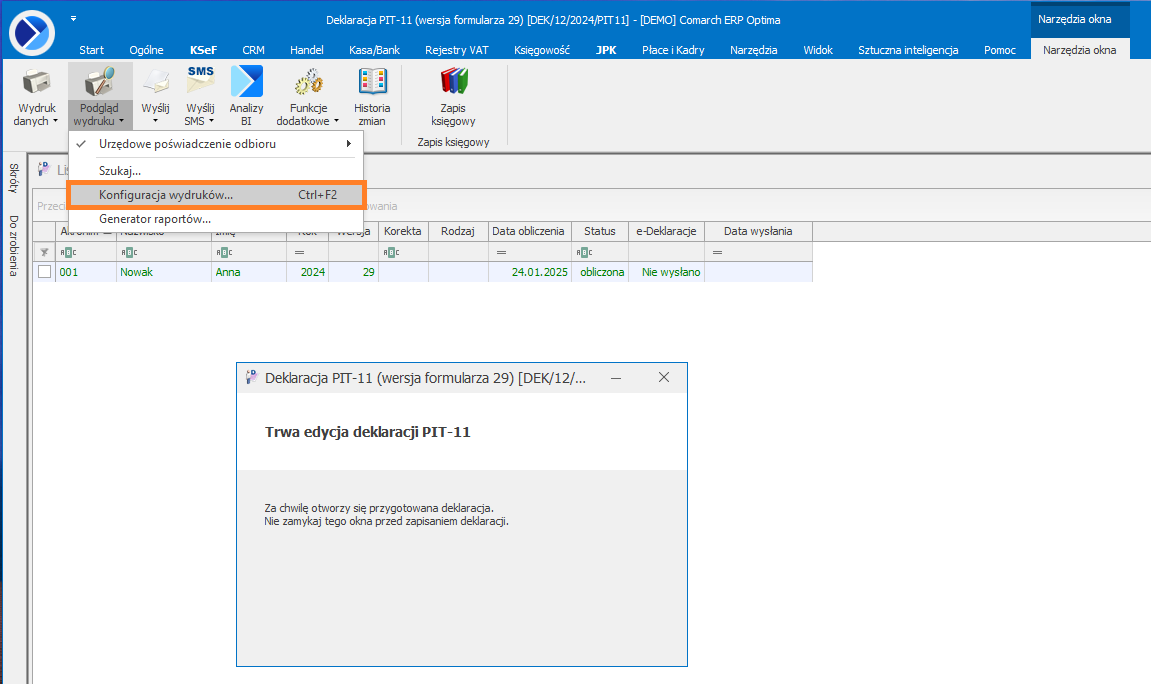This screenshot has width=1151, height=684.
Task: Expand the Urzędowe poświadczenie odbioru submenu arrow
Action: click(349, 144)
